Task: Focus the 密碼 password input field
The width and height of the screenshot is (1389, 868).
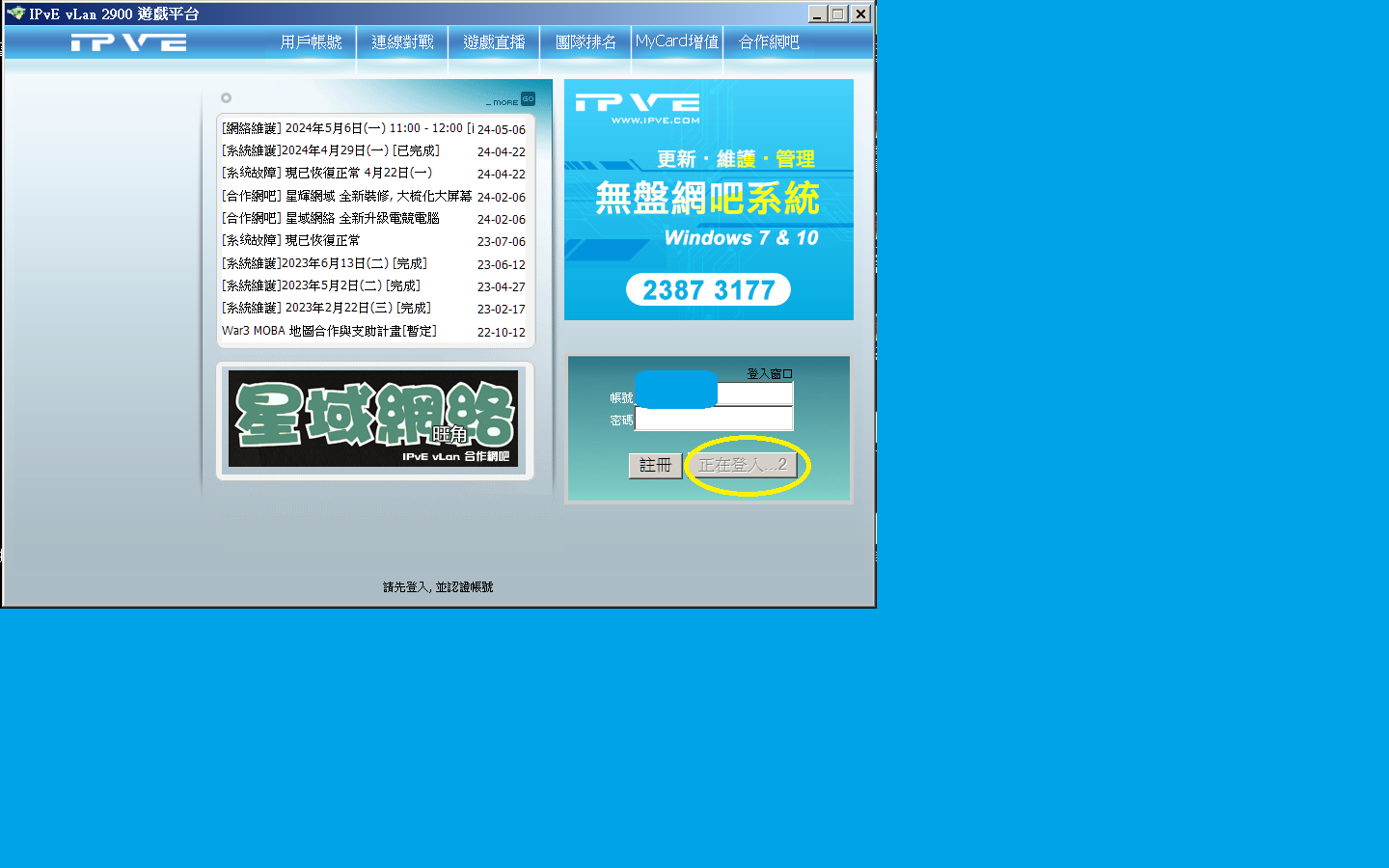Action: 714,419
